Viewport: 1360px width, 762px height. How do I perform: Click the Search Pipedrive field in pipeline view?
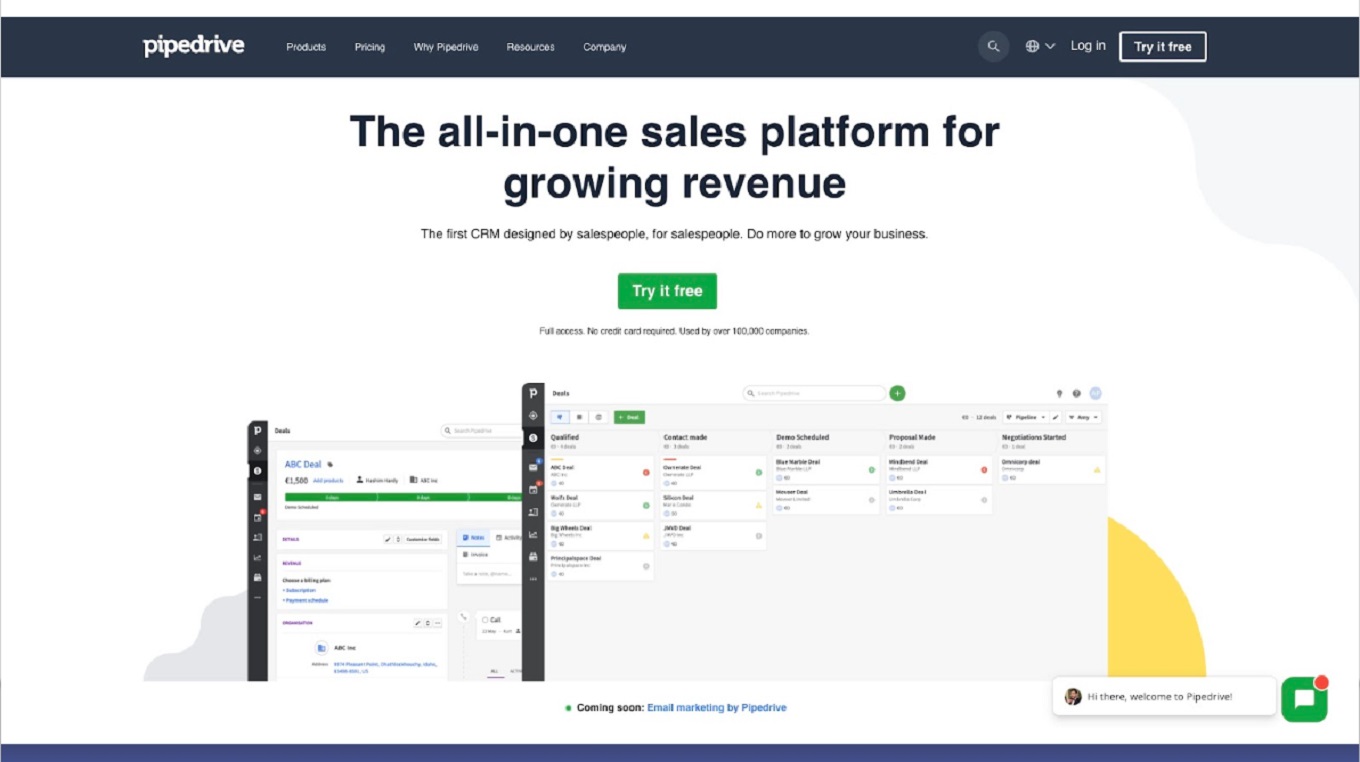pyautogui.click(x=814, y=393)
